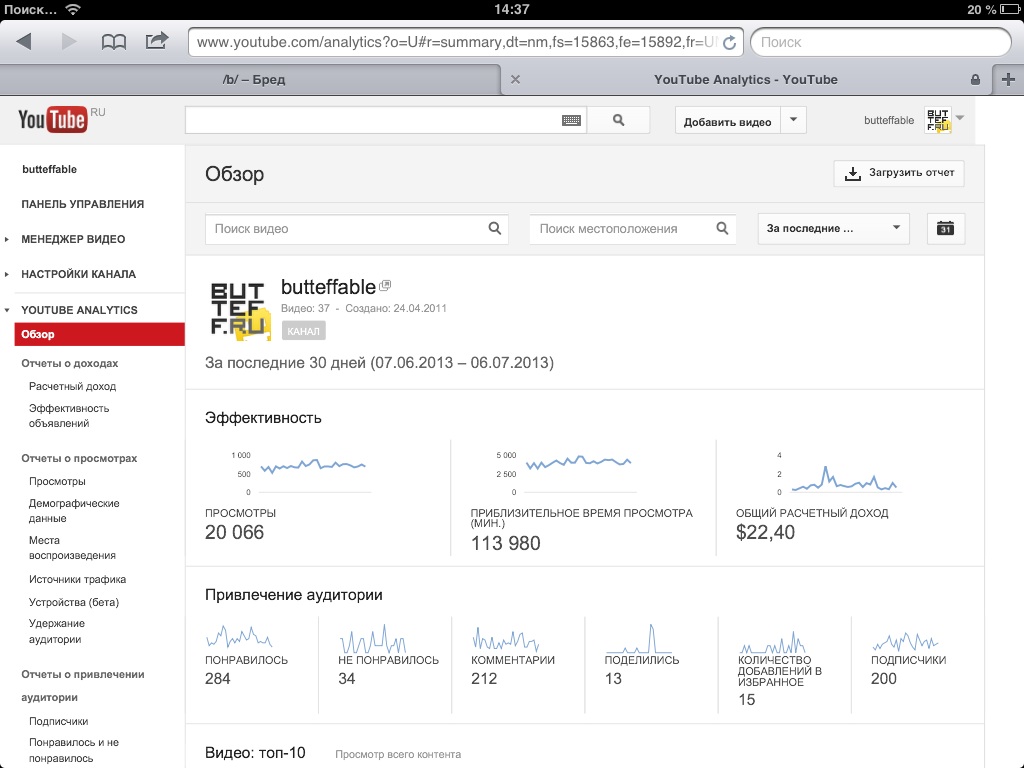The width and height of the screenshot is (1024, 768).
Task: Open НАСТРОЙКИ КАНАЛА in the sidebar
Action: (78, 274)
